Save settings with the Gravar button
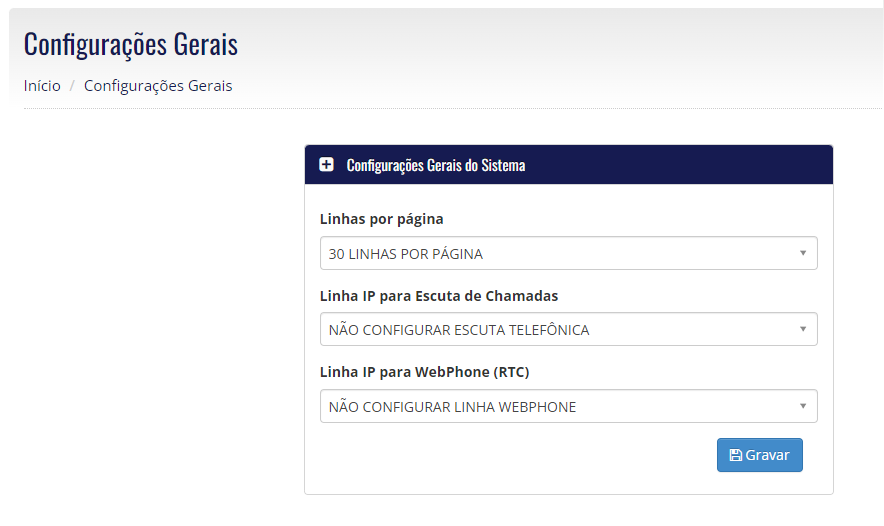Image resolution: width=884 pixels, height=526 pixels. pyautogui.click(x=759, y=455)
